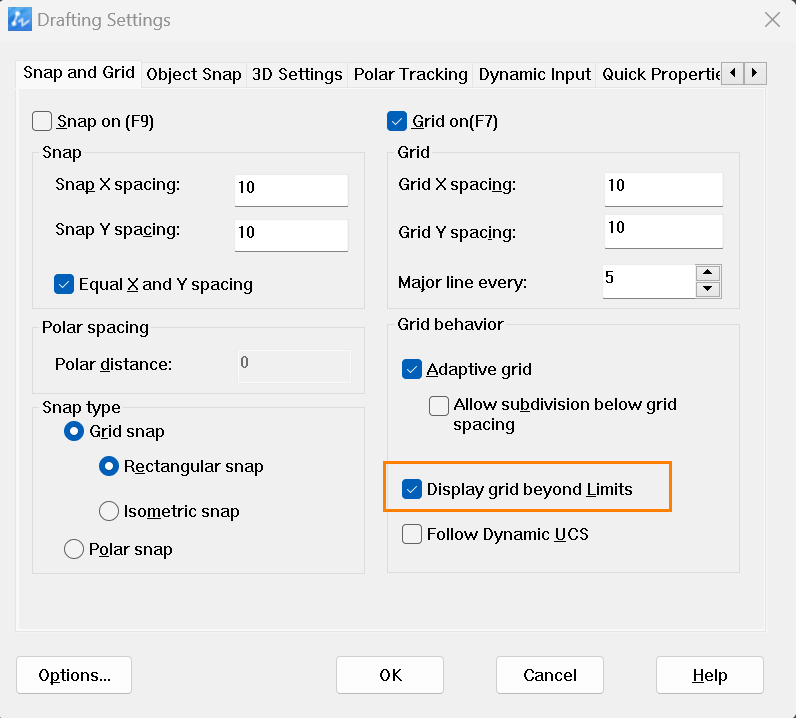The height and width of the screenshot is (718, 796).
Task: Close the Drafting Settings dialog
Action: [x=772, y=20]
